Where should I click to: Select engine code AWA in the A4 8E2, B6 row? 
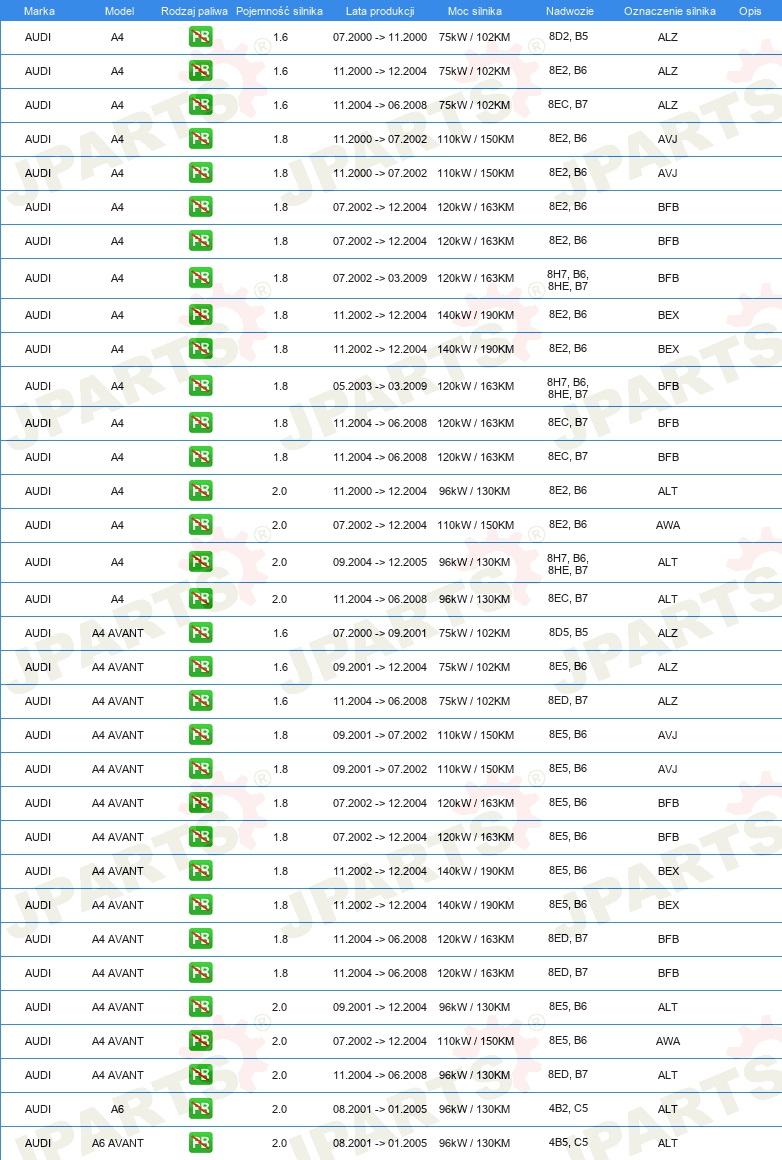(668, 525)
